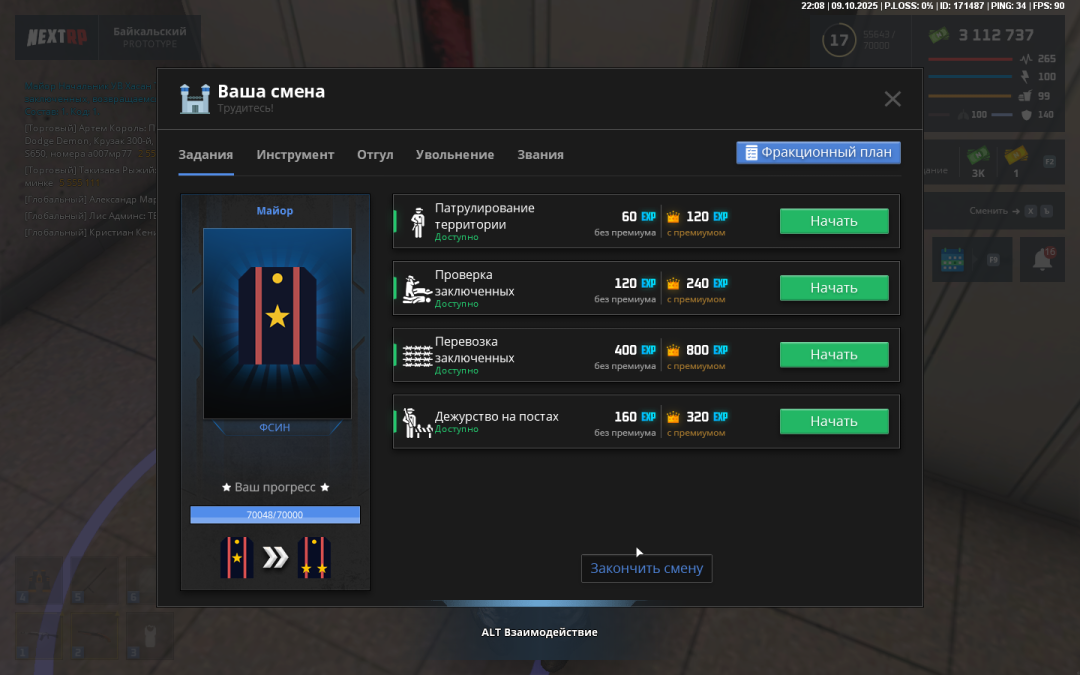Click the guard with dog icon for Дежурство на постах

[x=416, y=422]
